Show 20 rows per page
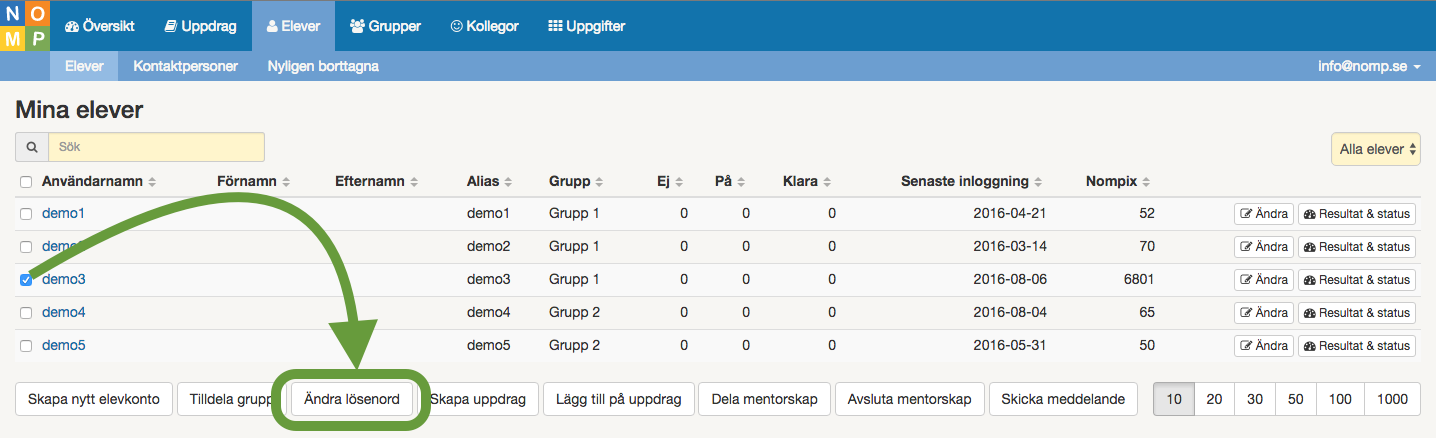Image resolution: width=1436 pixels, height=438 pixels. tap(1214, 399)
